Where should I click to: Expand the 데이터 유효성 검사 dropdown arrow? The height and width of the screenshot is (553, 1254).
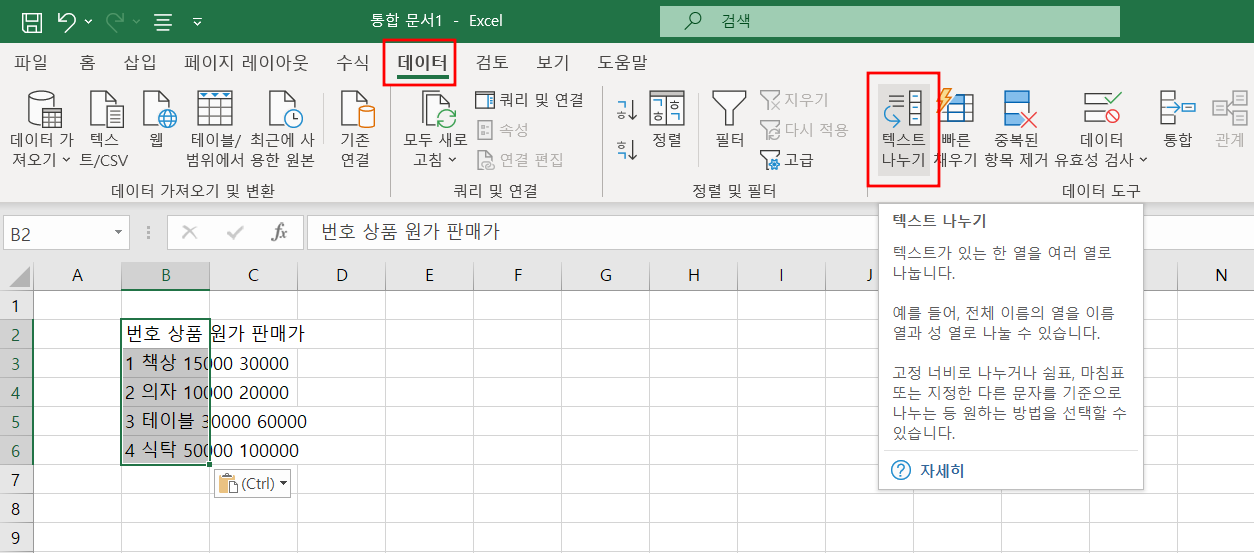(x=1144, y=159)
